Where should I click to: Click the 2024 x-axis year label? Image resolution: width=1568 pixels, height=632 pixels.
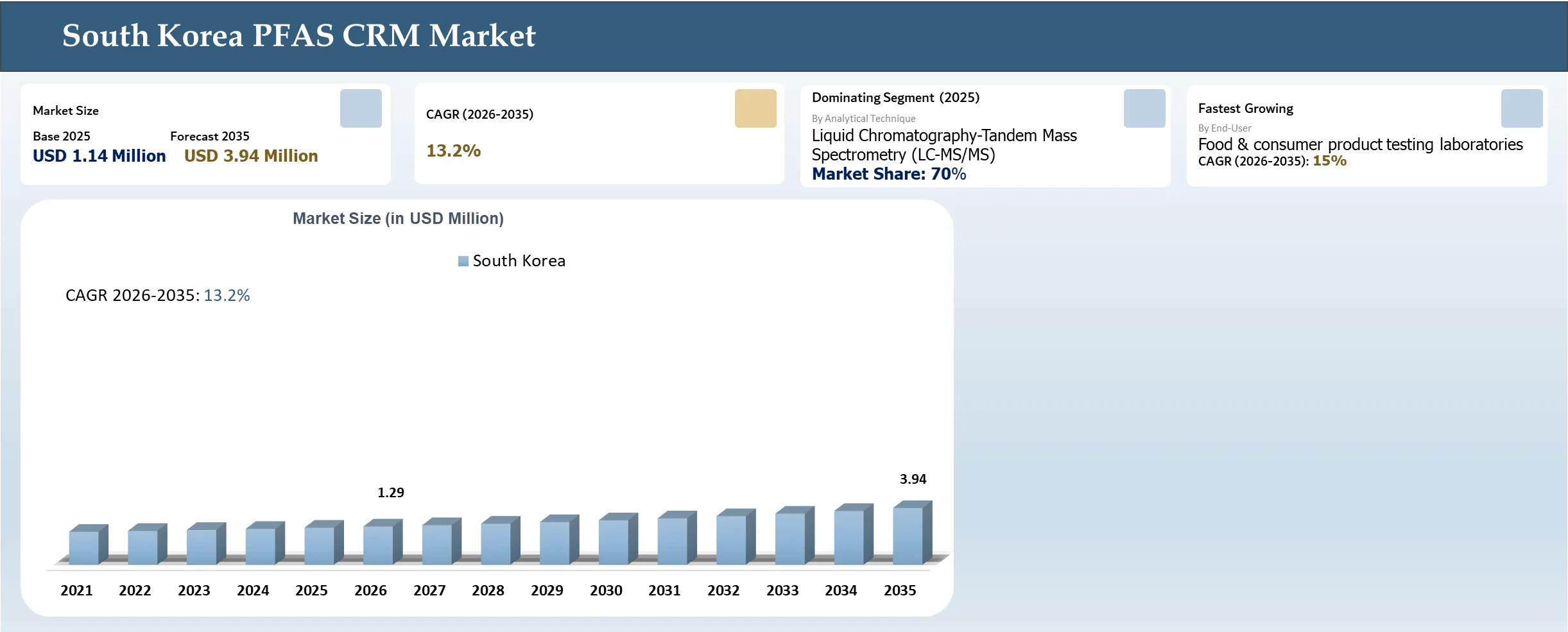(253, 591)
